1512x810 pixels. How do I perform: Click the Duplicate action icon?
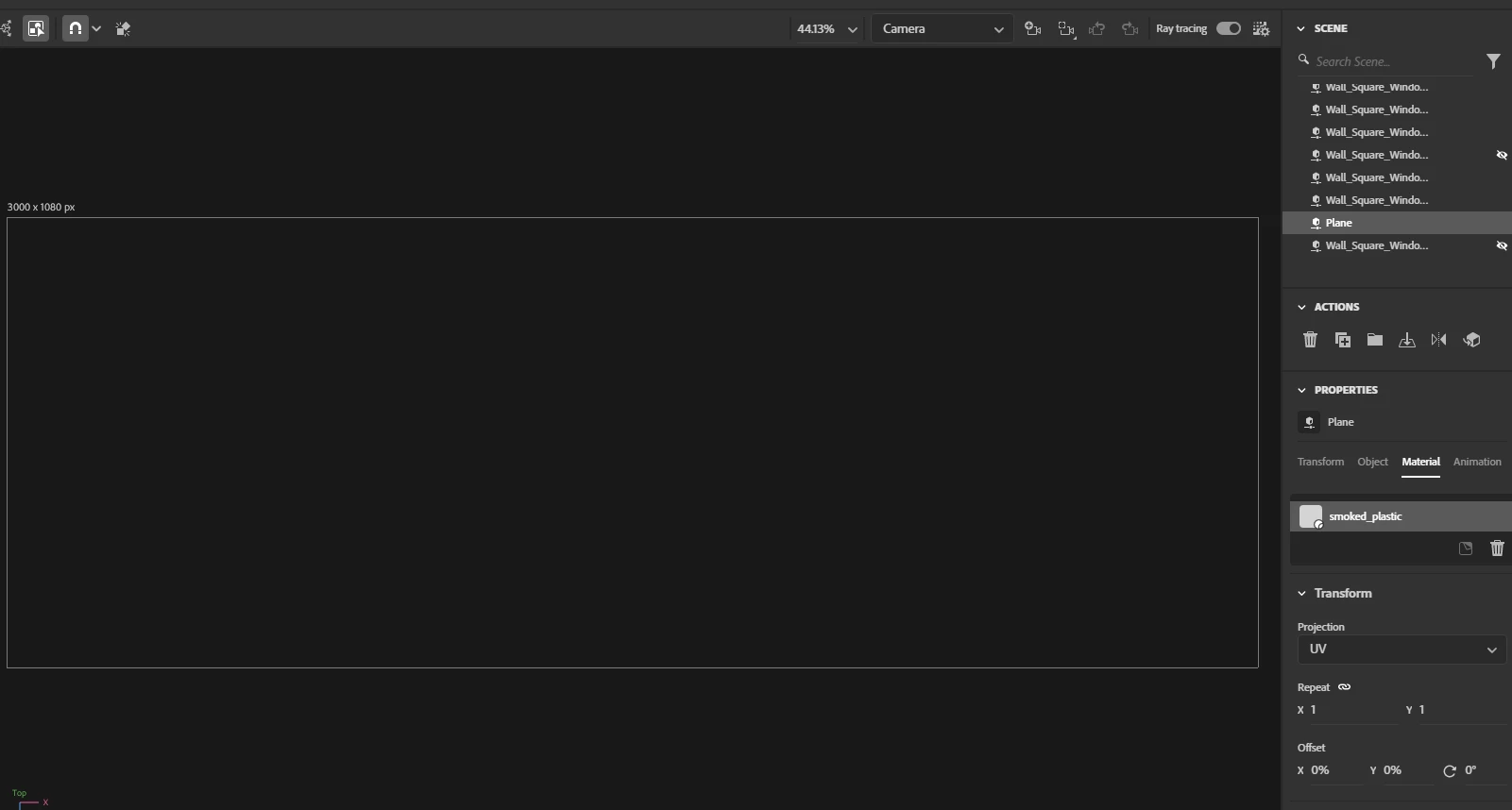click(x=1342, y=340)
